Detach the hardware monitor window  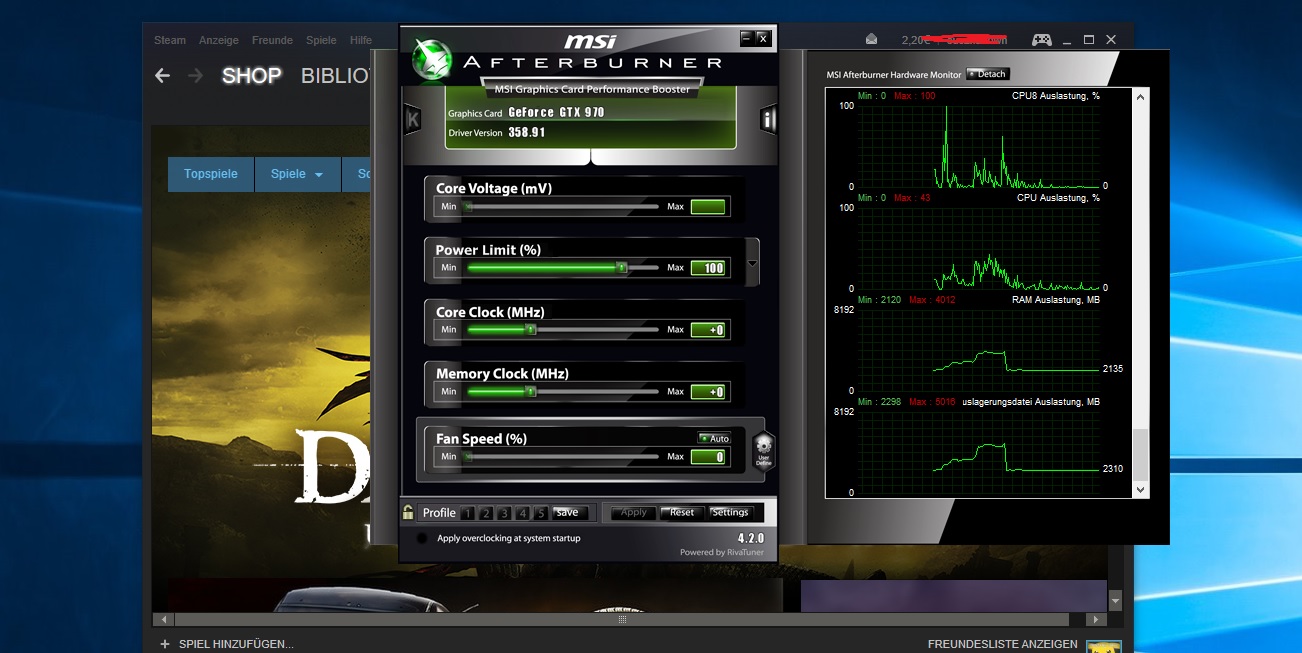(987, 74)
